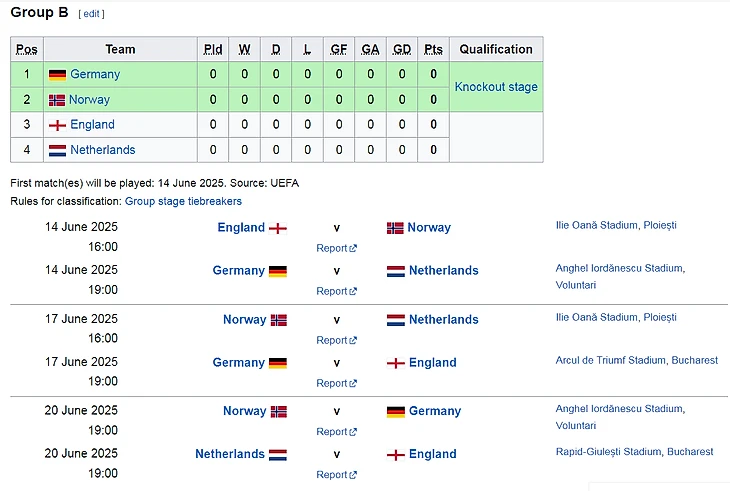The width and height of the screenshot is (730, 491).
Task: Click the Pts column header
Action: click(x=433, y=49)
